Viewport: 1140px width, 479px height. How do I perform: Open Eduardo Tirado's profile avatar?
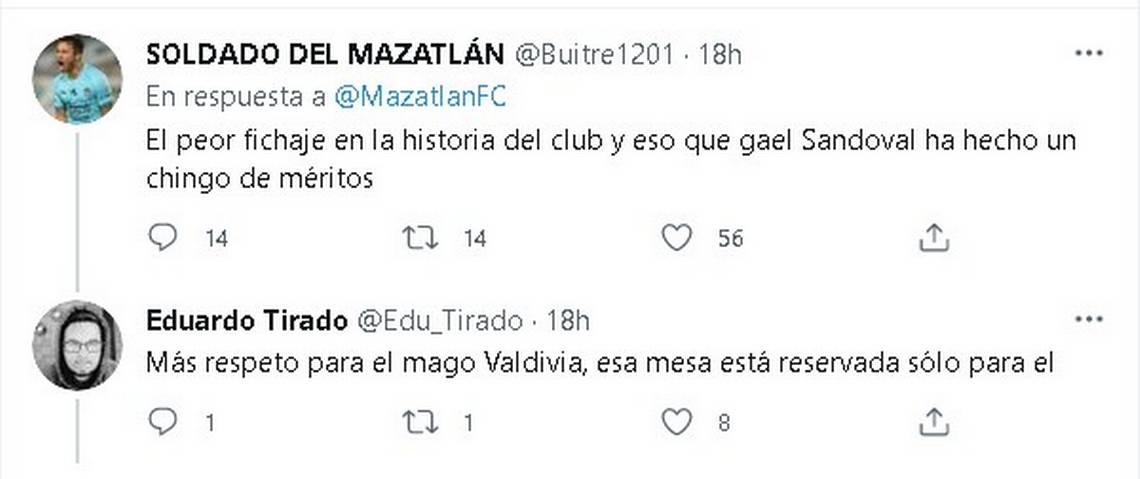(77, 345)
